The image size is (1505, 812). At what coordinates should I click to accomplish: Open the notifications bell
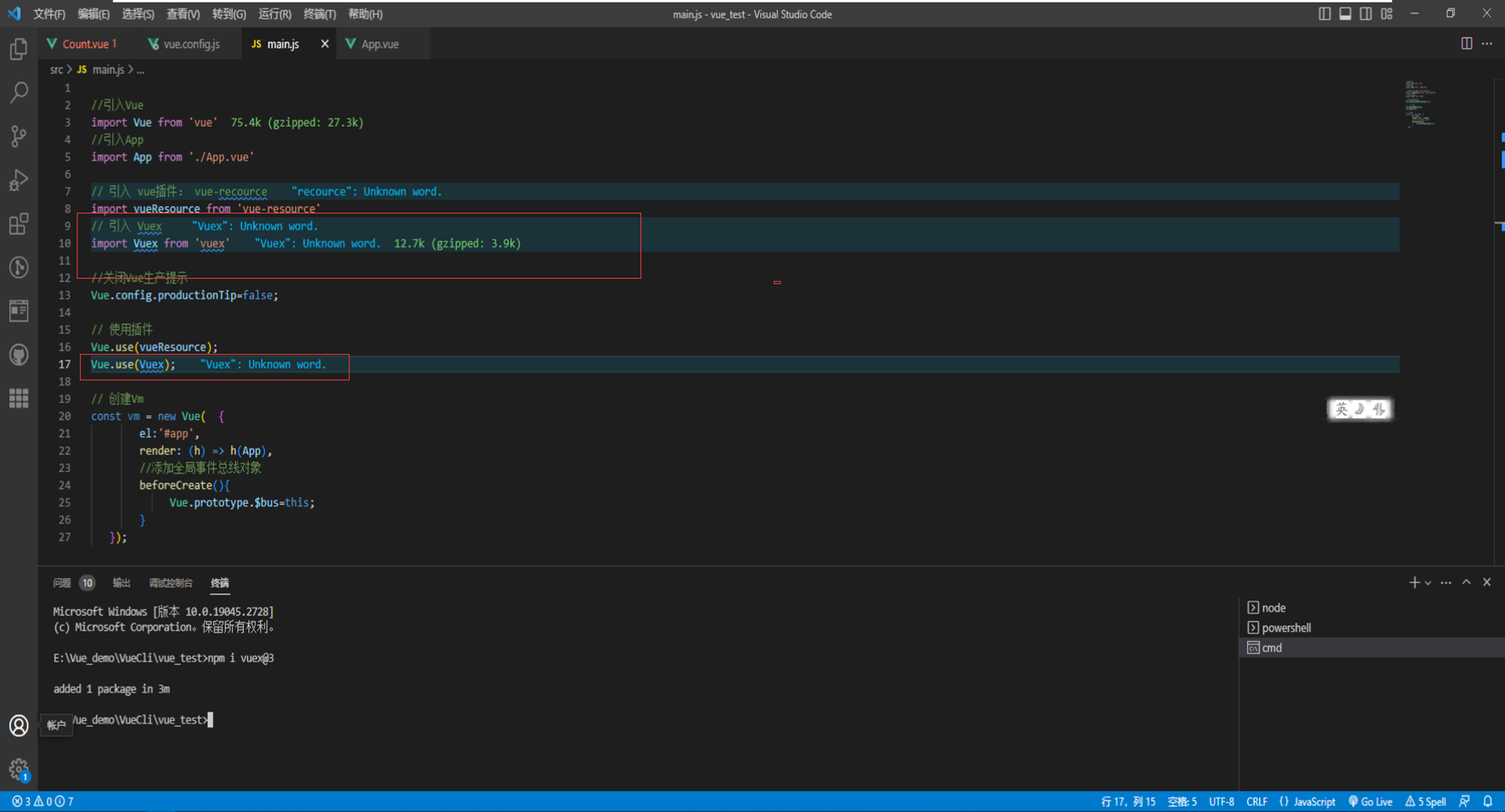(1488, 801)
